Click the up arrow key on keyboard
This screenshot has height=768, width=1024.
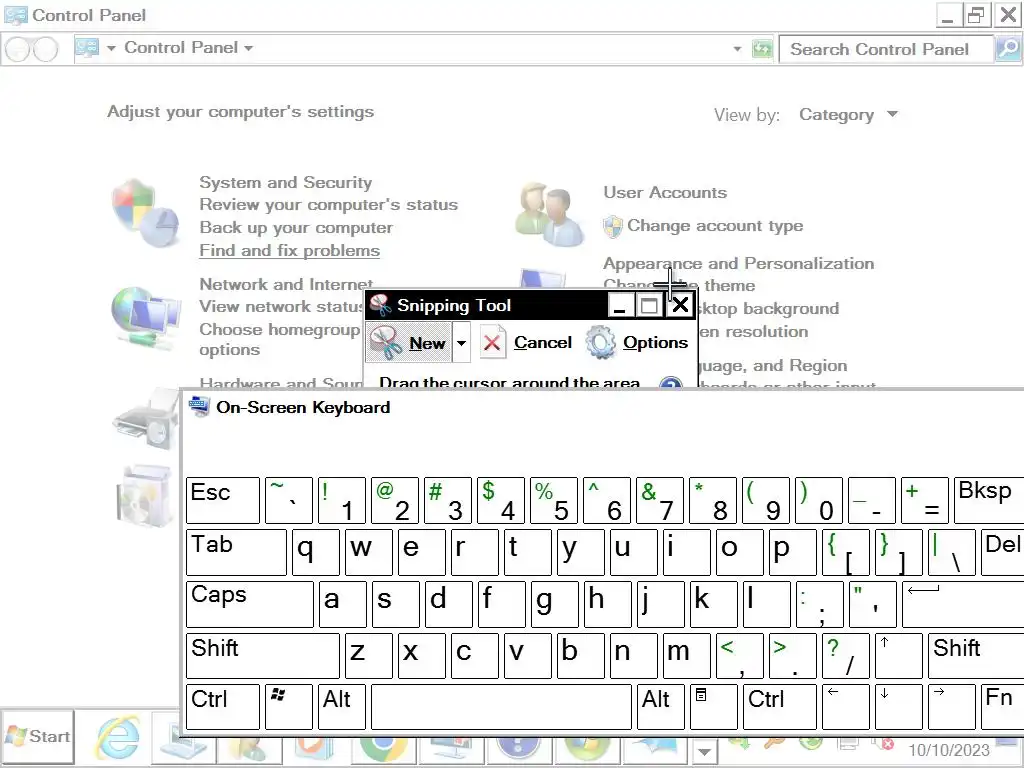click(898, 656)
